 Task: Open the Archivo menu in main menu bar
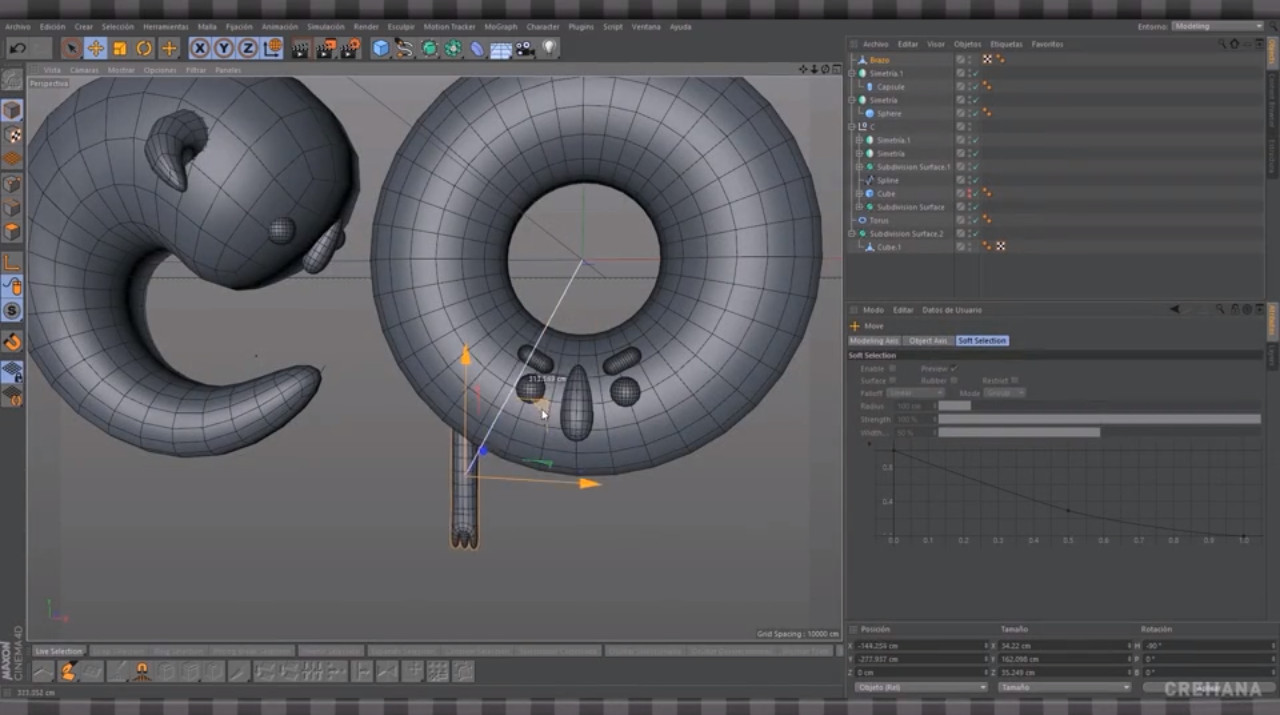pos(17,27)
